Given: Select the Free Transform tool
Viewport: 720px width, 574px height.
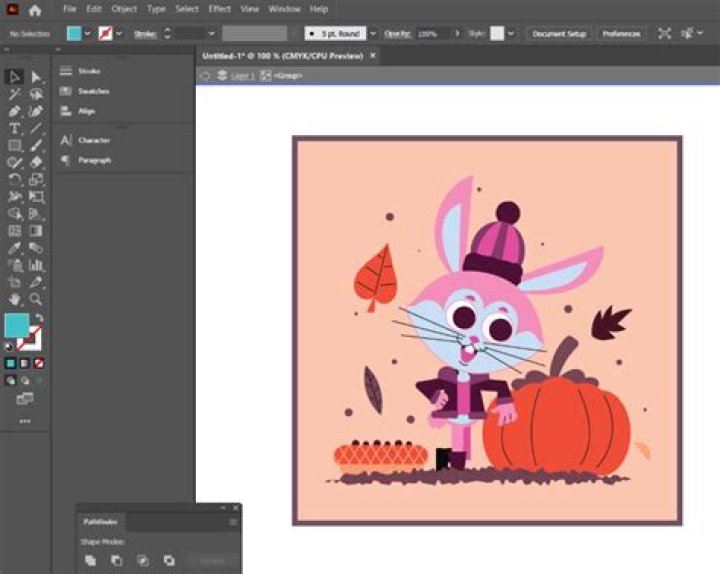Looking at the screenshot, I should pos(36,197).
